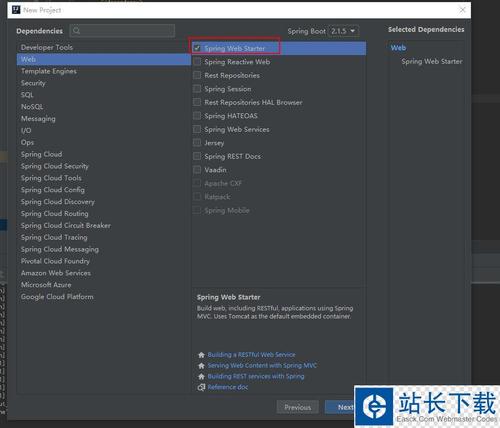The width and height of the screenshot is (500, 428).
Task: Check the disabled Spring Mobile option
Action: (x=197, y=210)
